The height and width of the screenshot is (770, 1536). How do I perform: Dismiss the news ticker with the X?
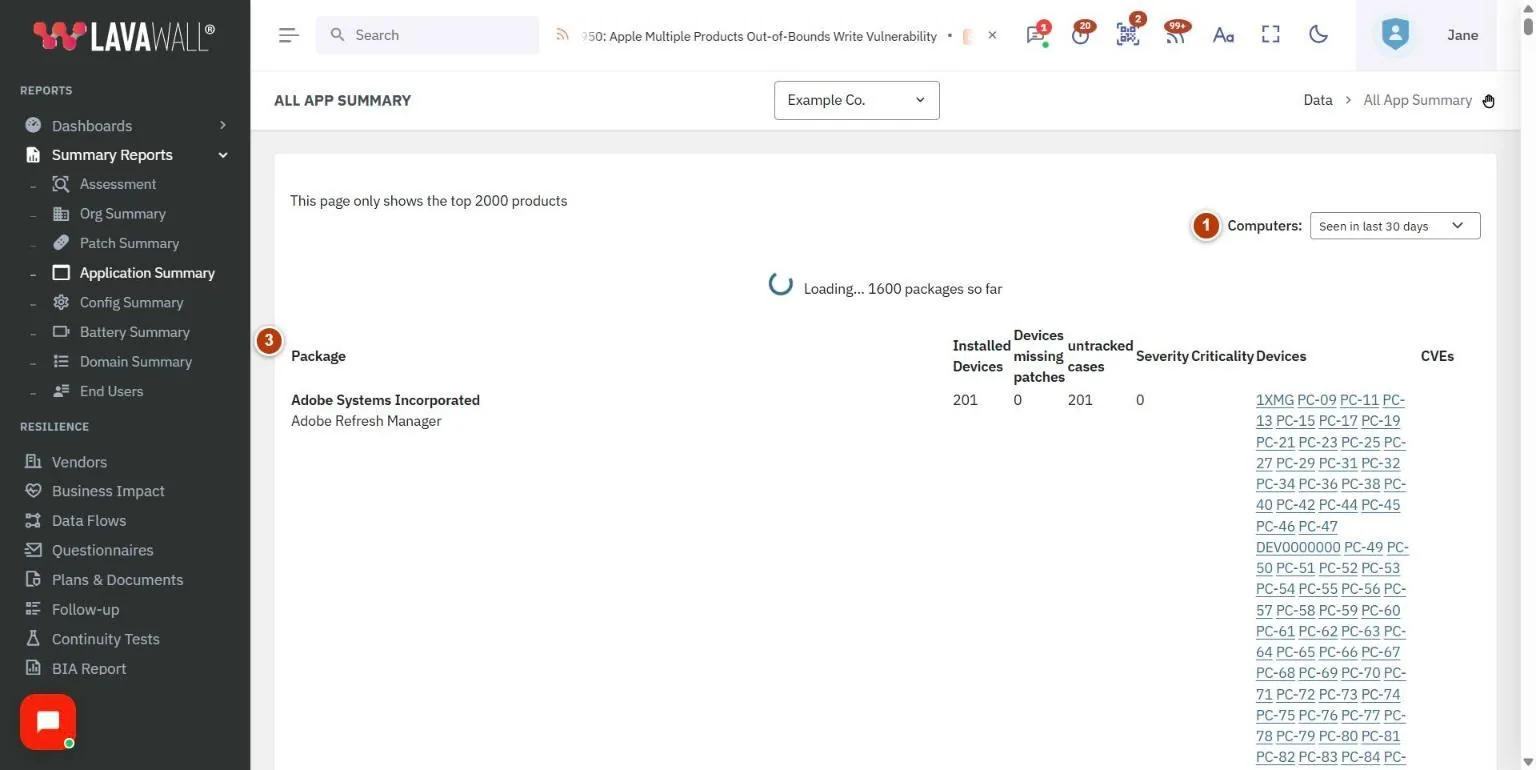[992, 35]
